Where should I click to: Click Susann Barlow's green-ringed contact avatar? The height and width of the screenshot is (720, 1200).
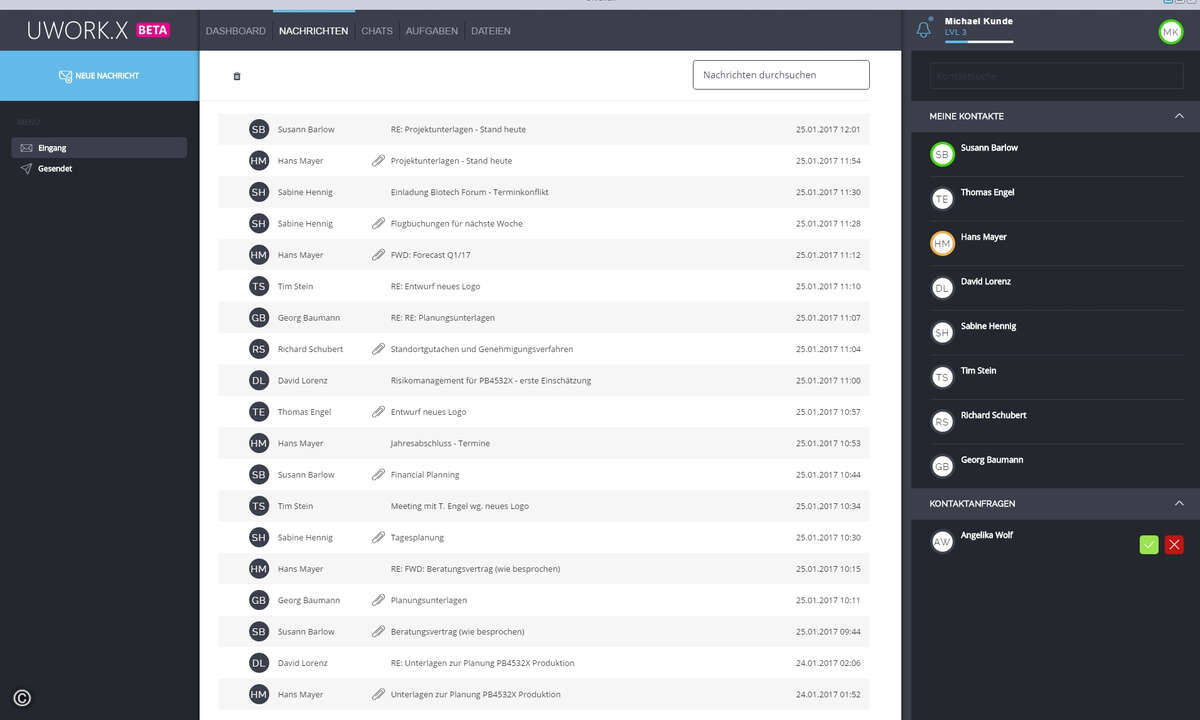(x=942, y=154)
